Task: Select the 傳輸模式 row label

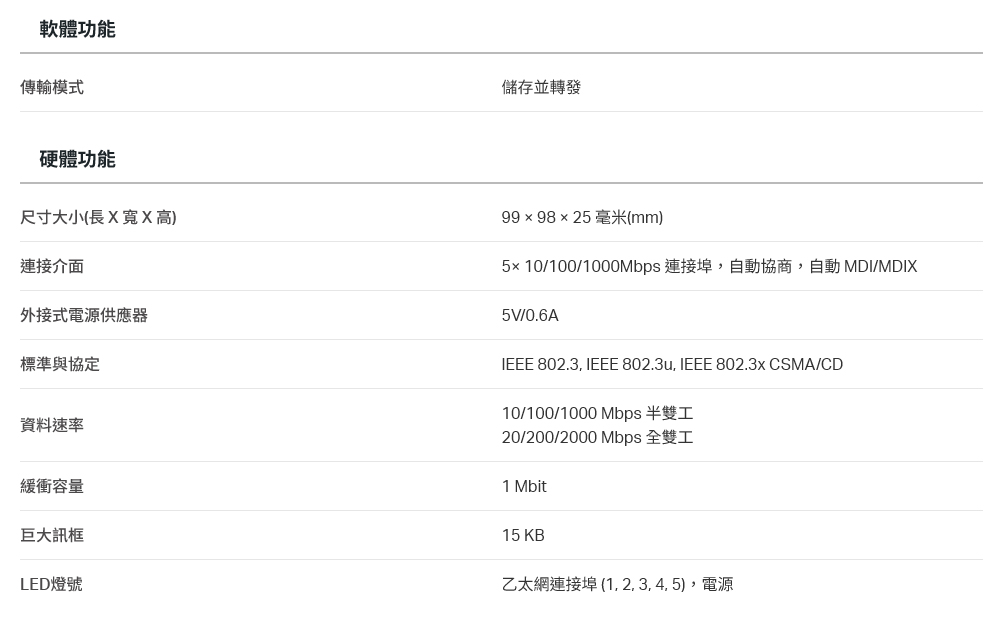Action: (52, 87)
